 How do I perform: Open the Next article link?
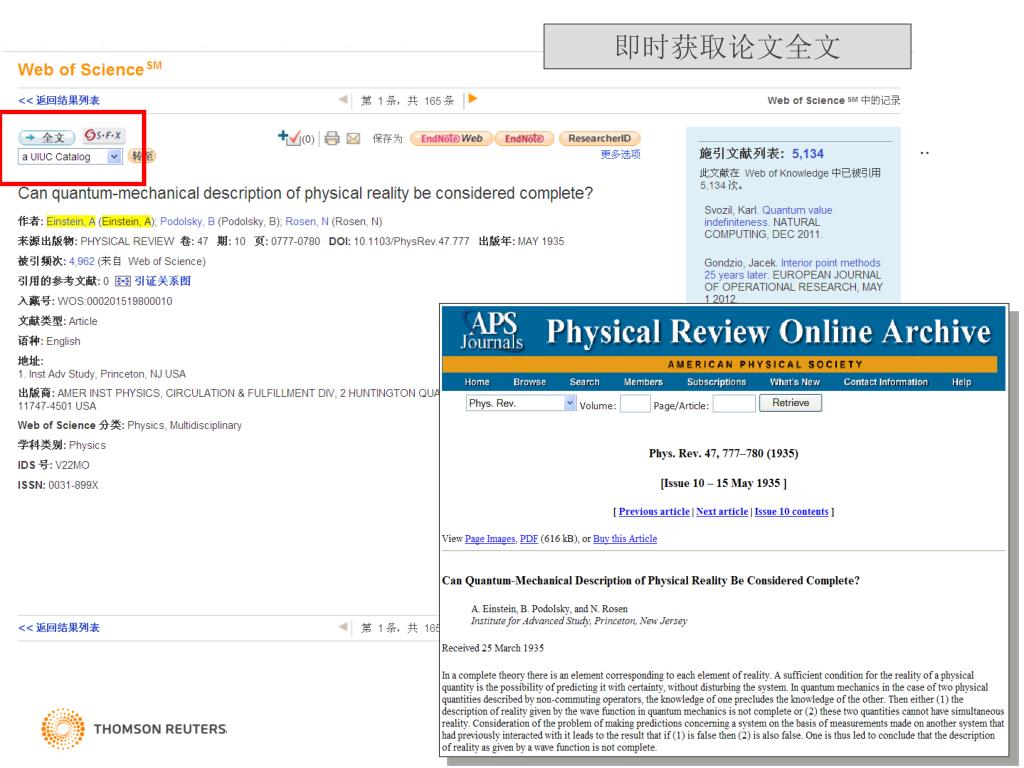point(722,511)
